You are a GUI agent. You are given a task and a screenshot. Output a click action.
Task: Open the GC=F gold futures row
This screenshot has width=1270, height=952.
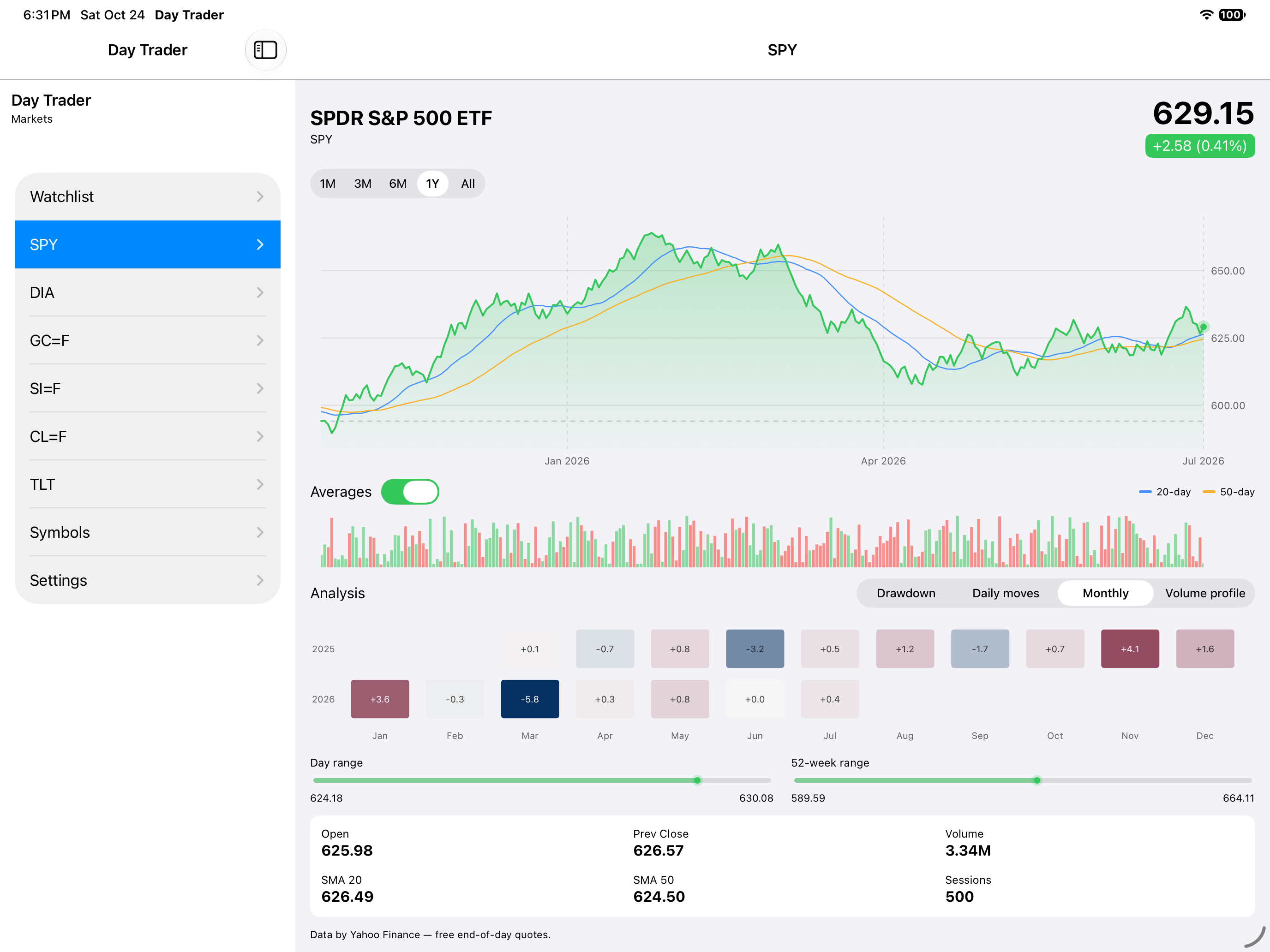click(148, 341)
